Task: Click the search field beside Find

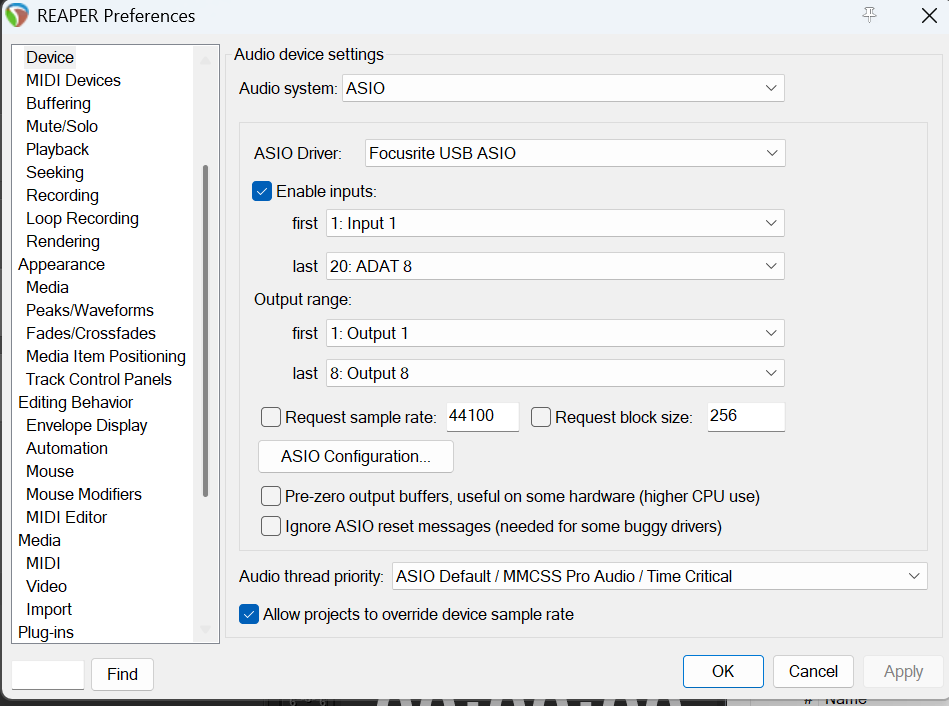Action: [x=48, y=674]
